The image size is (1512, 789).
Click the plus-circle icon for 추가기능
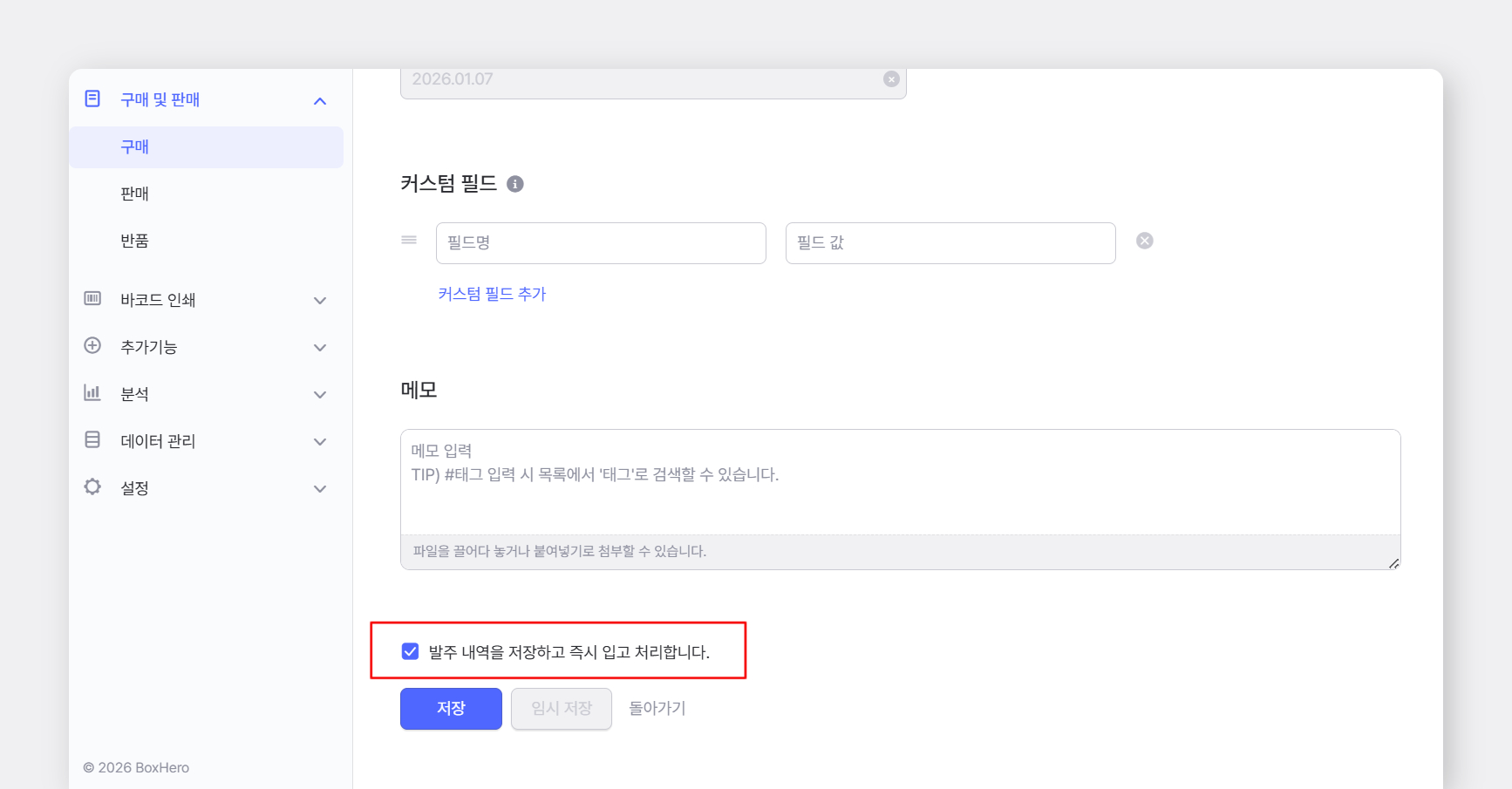point(92,346)
